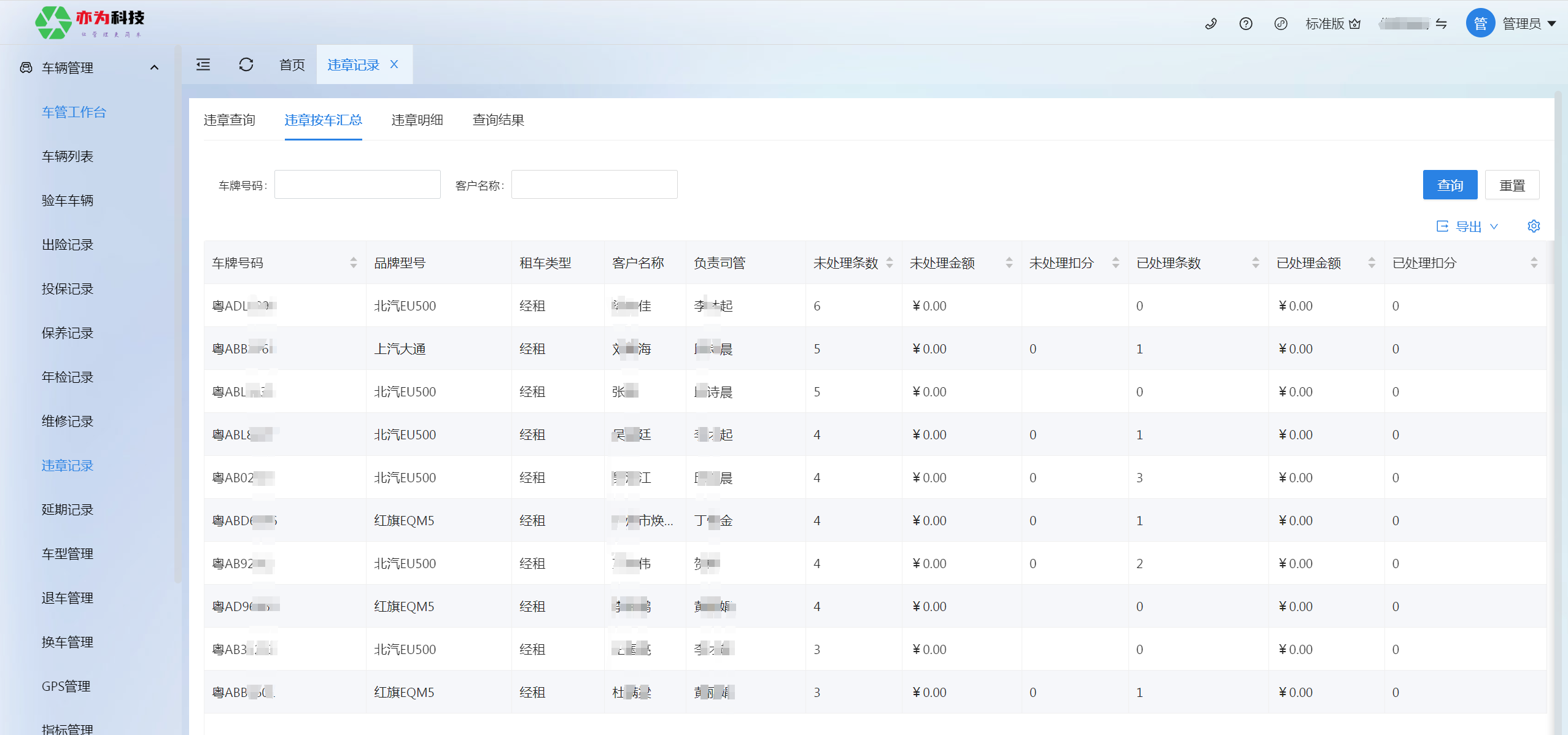
Task: Sort by 未处理条数 column arrows
Action: tap(890, 263)
